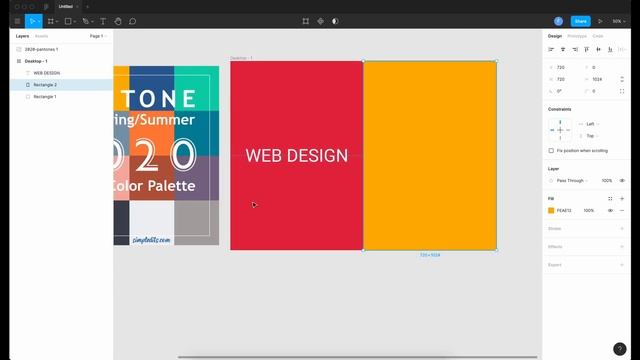Open the fill style picker icon
This screenshot has height=360, width=640.
[610, 199]
